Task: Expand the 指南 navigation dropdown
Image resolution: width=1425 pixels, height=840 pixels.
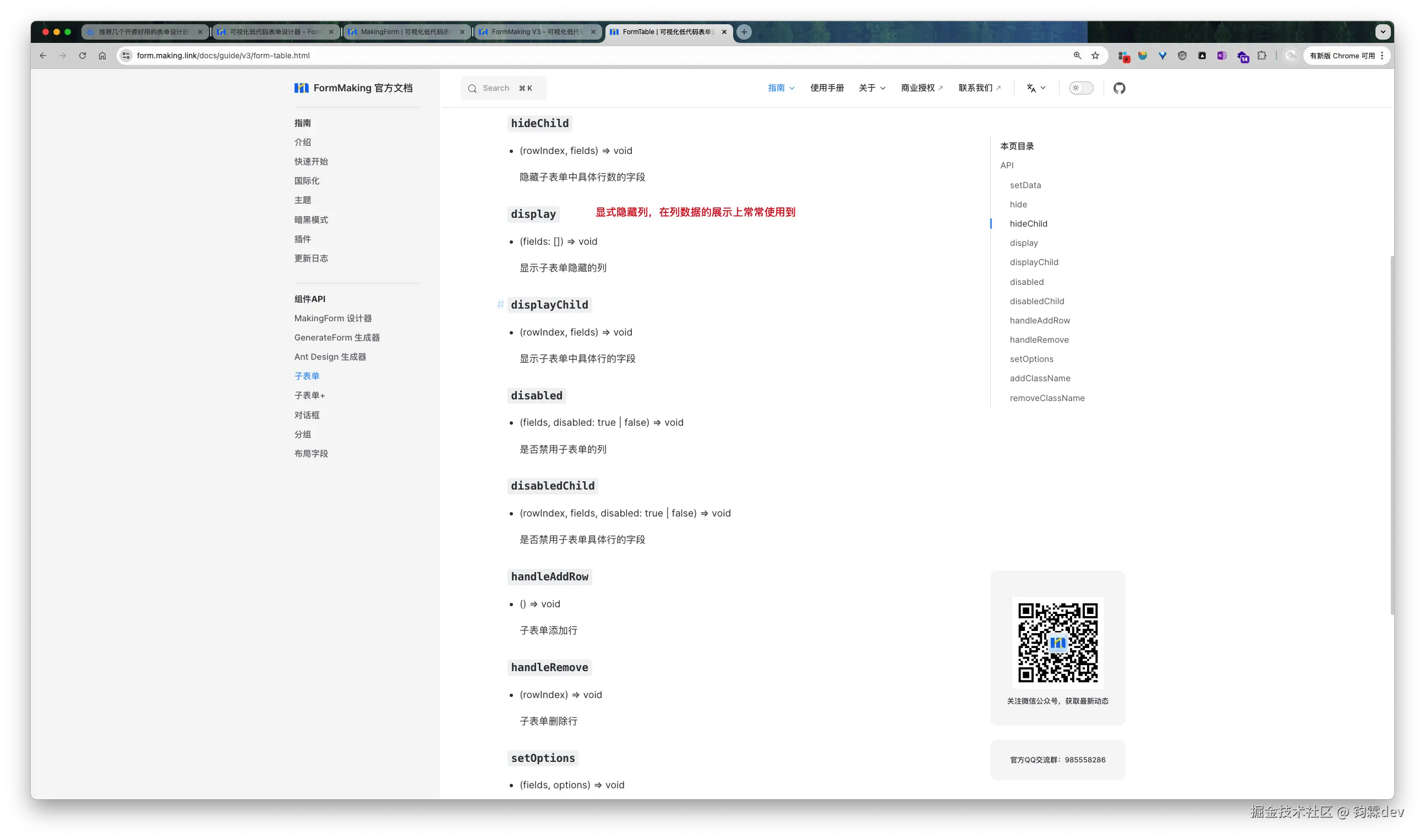Action: 781,87
